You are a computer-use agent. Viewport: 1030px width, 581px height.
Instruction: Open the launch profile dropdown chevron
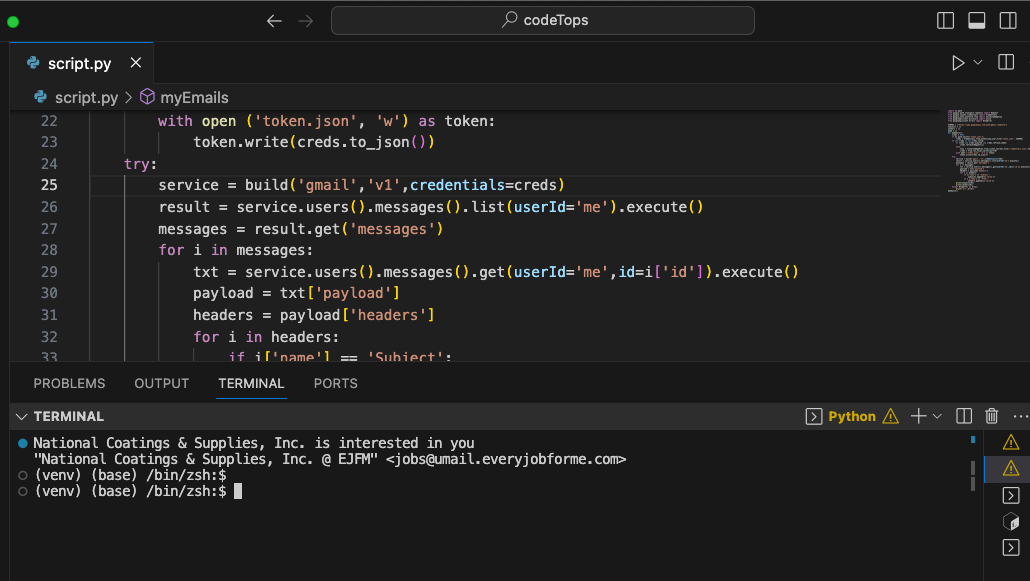click(937, 417)
